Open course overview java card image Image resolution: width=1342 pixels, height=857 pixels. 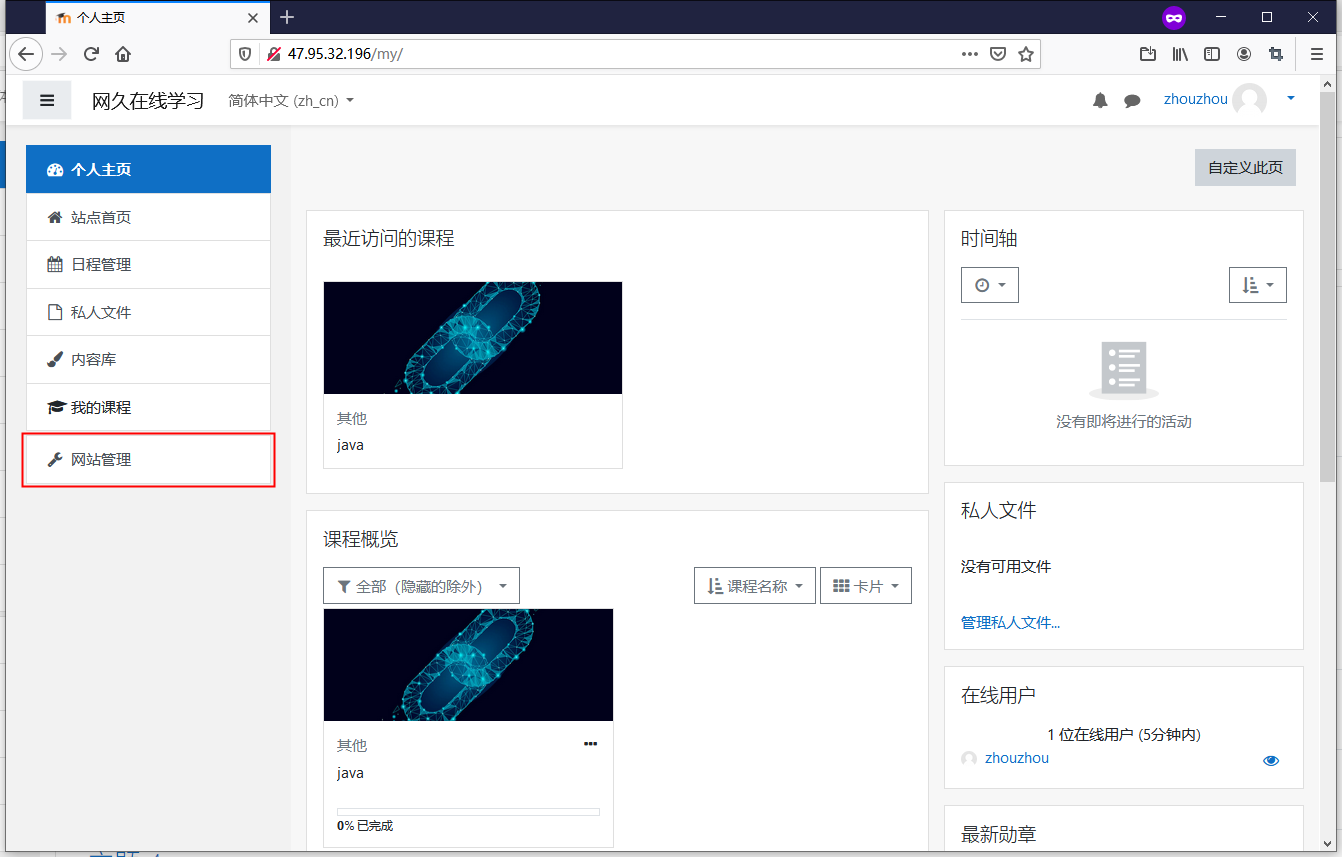pyautogui.click(x=468, y=665)
